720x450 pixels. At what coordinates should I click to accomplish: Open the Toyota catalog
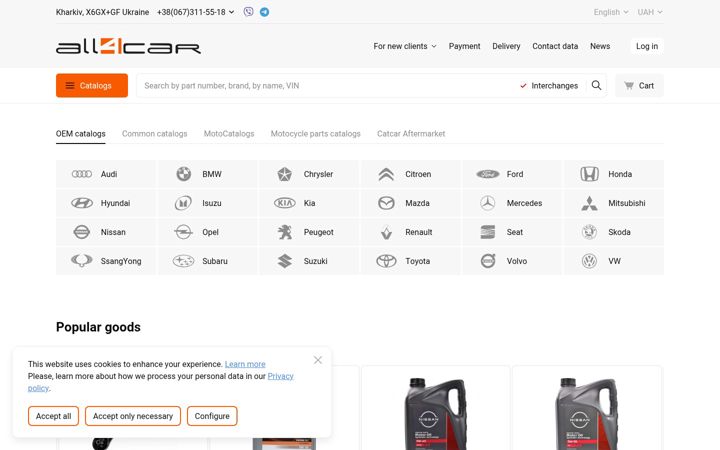click(x=410, y=261)
